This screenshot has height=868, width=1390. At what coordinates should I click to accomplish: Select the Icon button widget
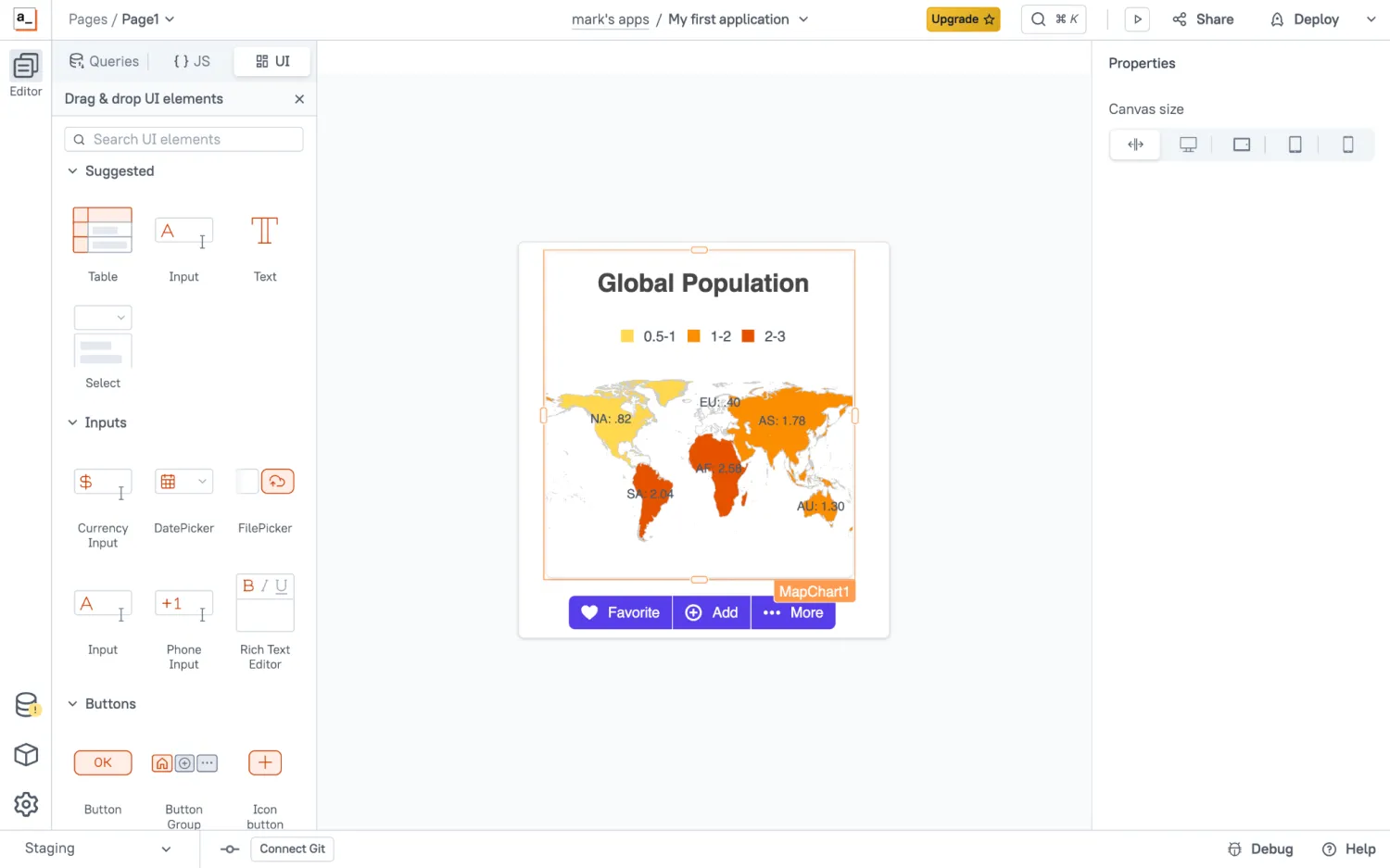pyautogui.click(x=265, y=762)
